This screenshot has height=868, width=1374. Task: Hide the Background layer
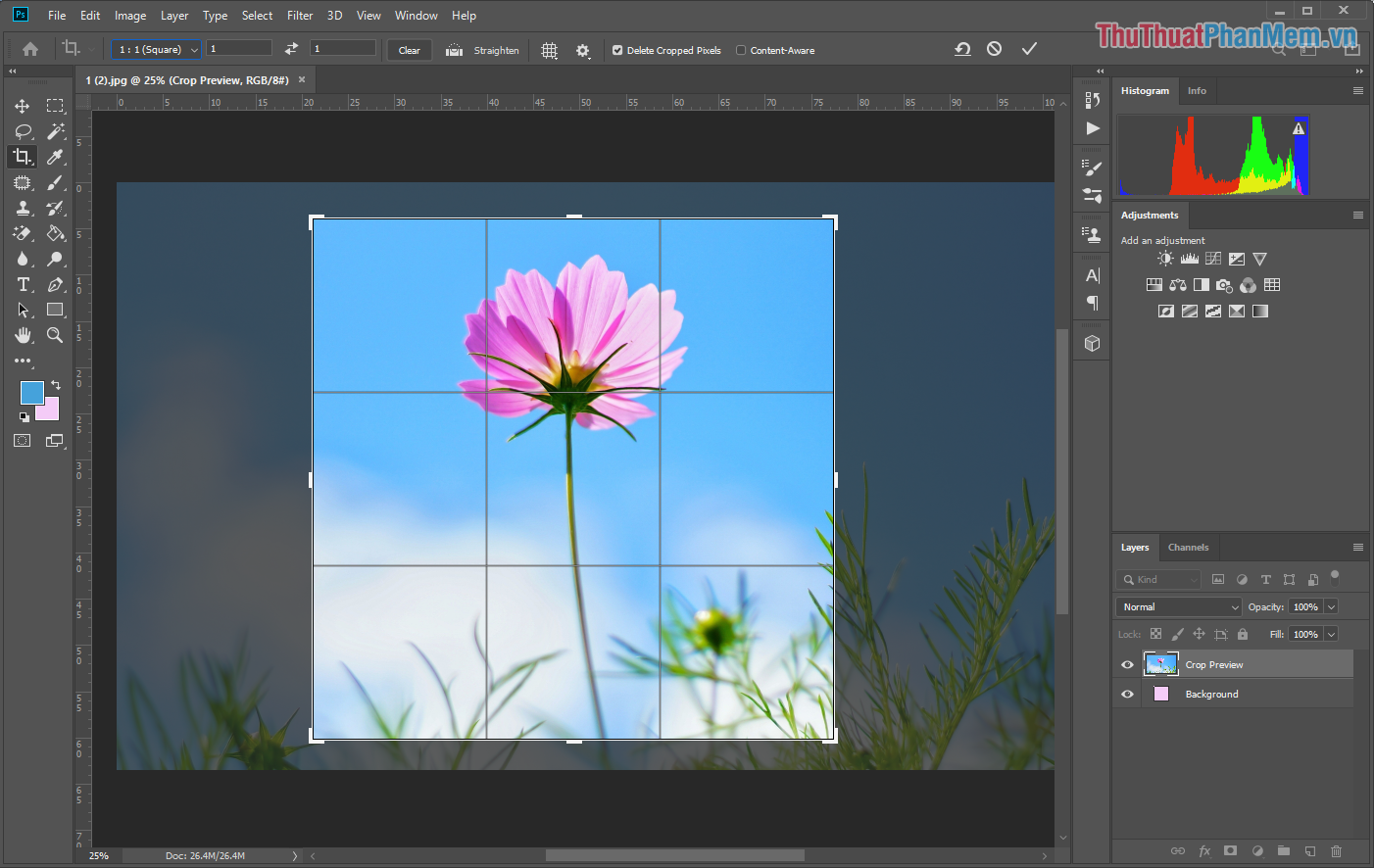[1127, 694]
